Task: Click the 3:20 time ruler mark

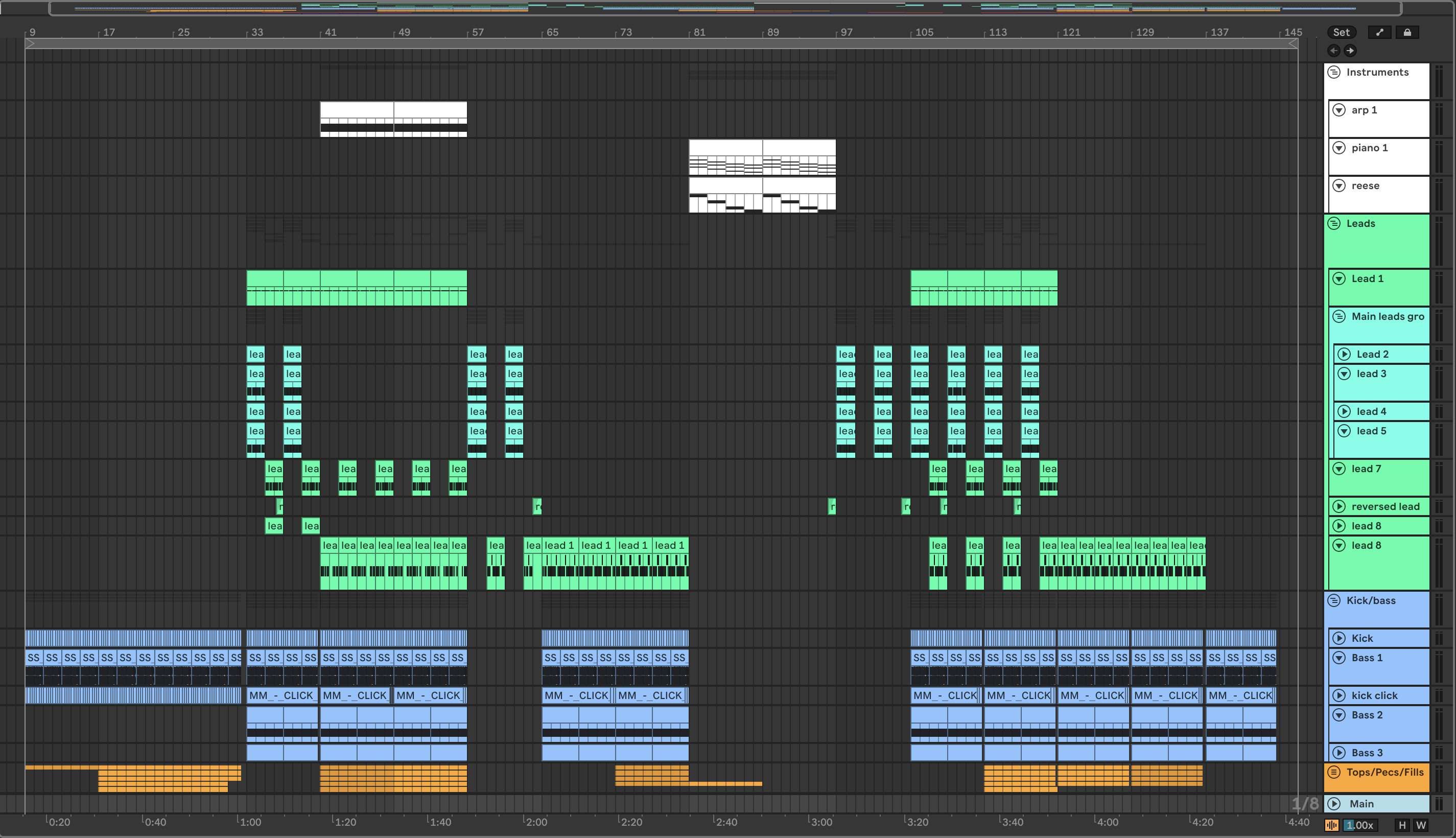Action: 917,822
